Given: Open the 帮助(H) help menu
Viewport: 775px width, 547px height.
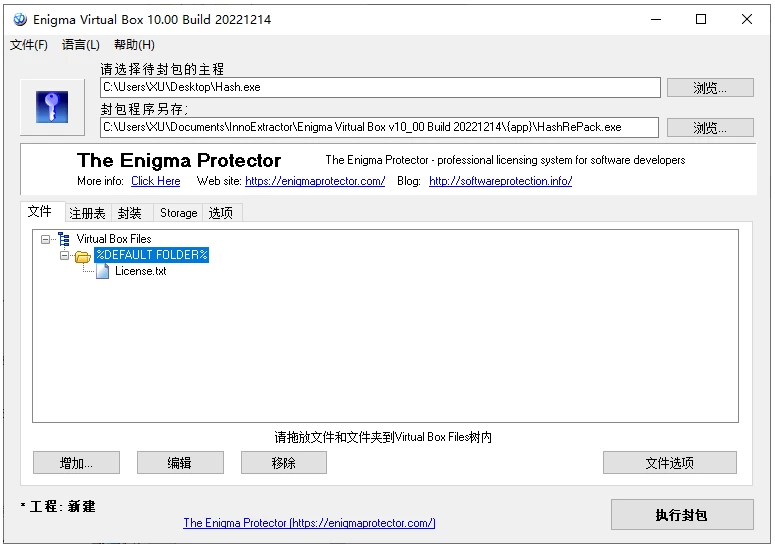Looking at the screenshot, I should [x=134, y=45].
